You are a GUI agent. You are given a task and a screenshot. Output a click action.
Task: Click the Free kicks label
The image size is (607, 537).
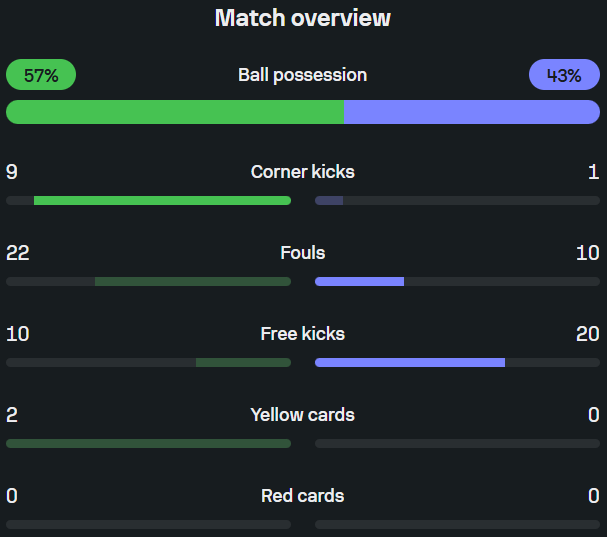click(x=303, y=334)
